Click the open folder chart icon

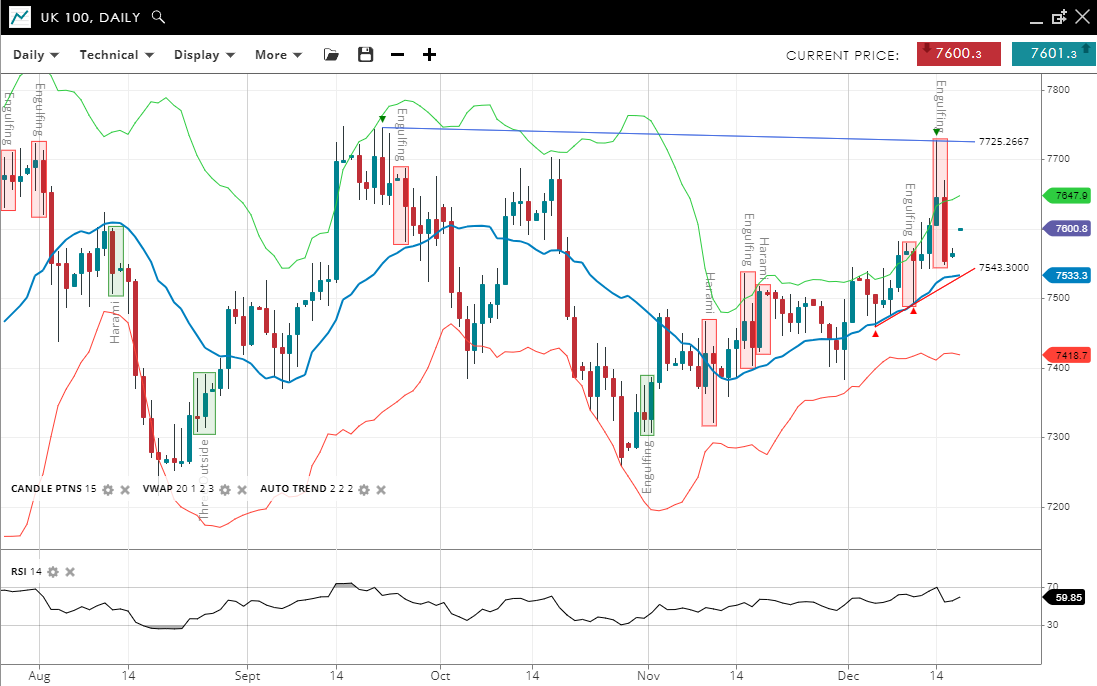point(331,55)
